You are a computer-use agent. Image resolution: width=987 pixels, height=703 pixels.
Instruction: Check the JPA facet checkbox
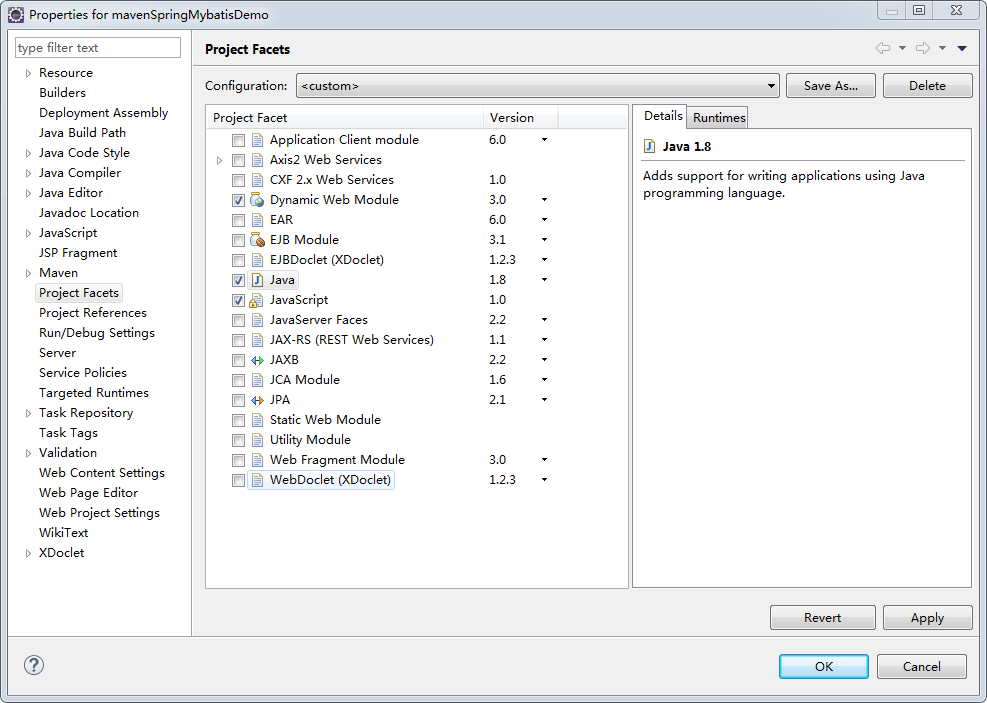pyautogui.click(x=239, y=400)
